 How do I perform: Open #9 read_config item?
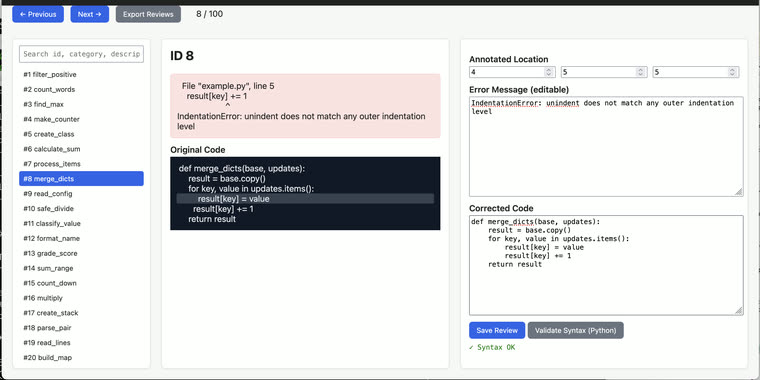tap(81, 194)
